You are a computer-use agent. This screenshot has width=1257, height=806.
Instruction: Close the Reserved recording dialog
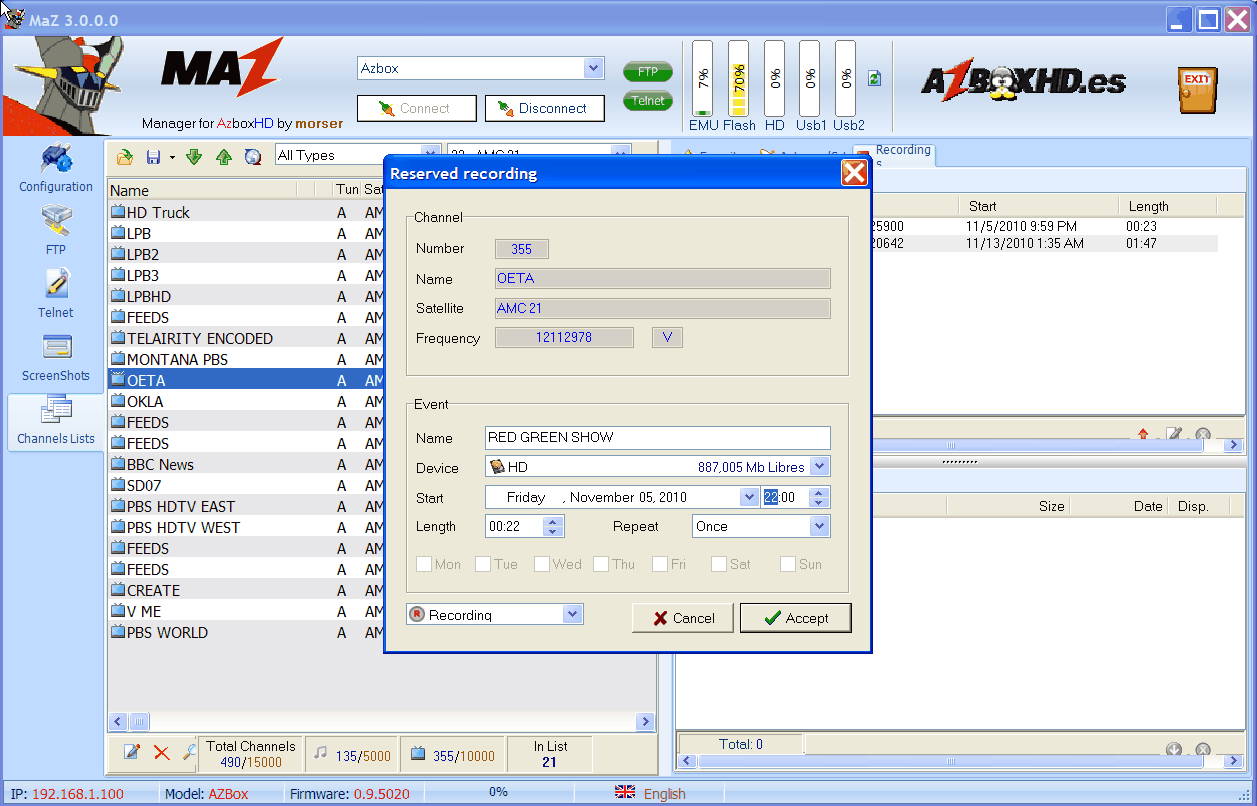click(854, 173)
